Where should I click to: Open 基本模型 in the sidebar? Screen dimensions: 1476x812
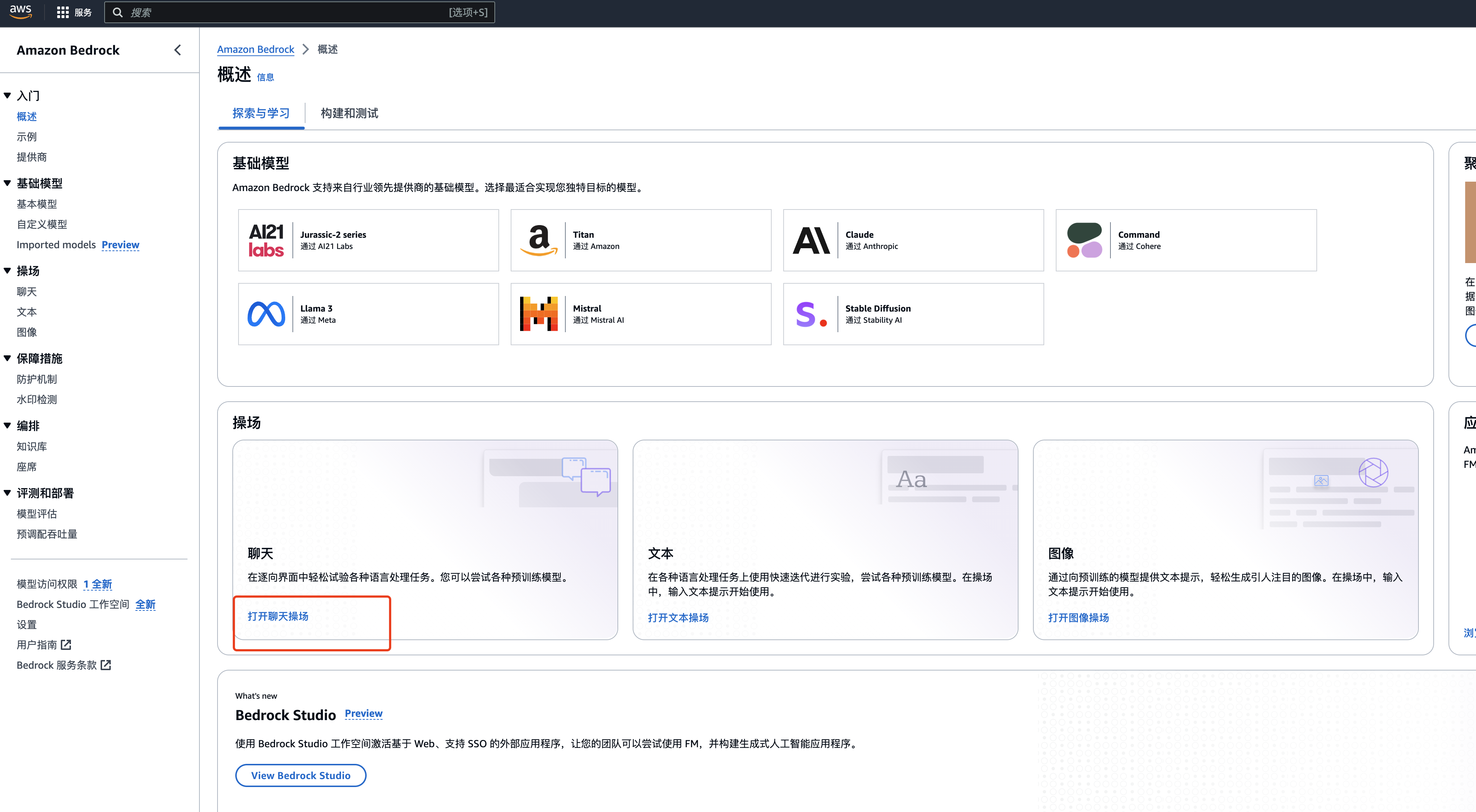pos(37,204)
